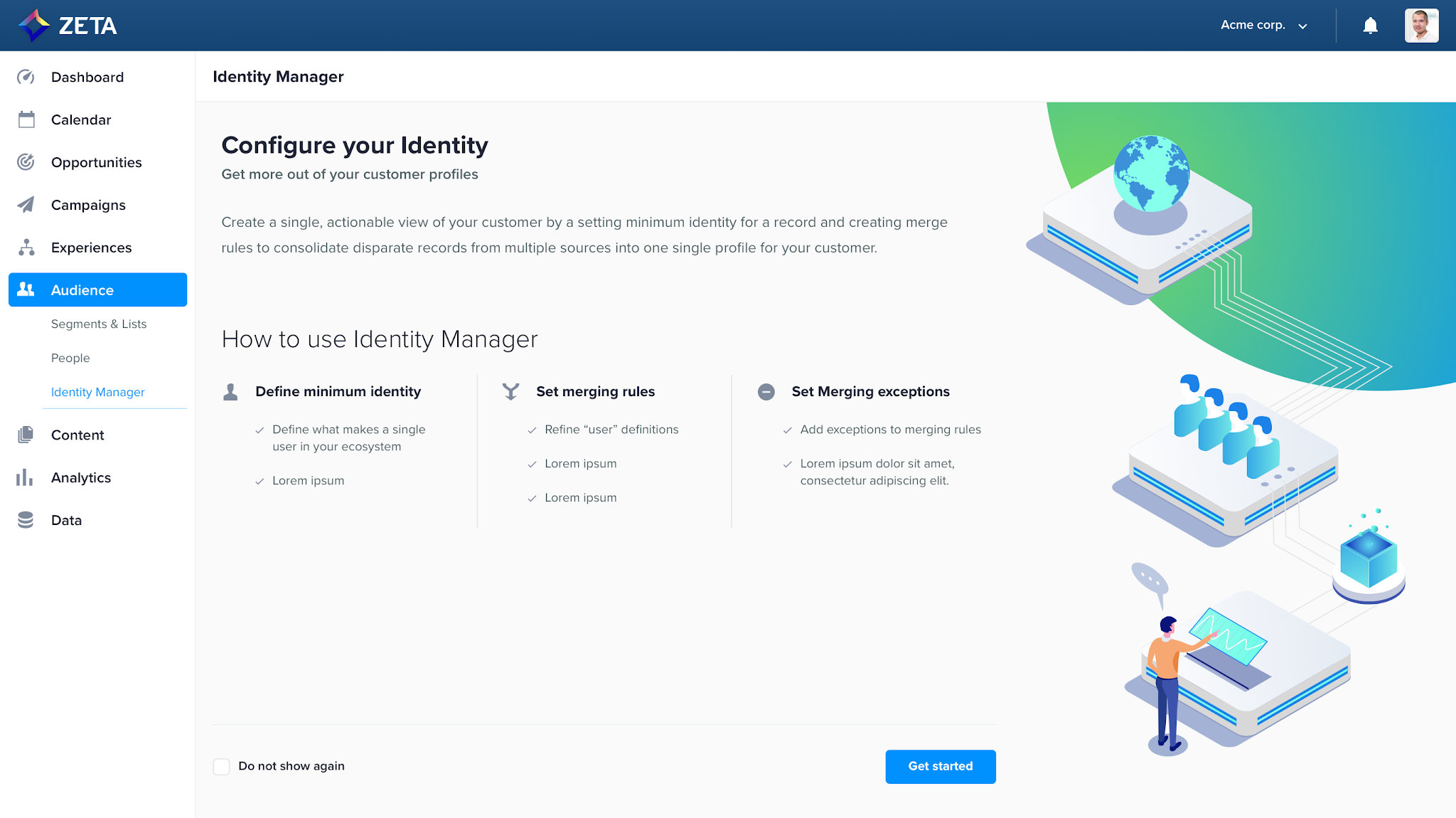This screenshot has height=818, width=1456.
Task: Toggle the Set merging rules checkbox
Action: click(x=512, y=391)
